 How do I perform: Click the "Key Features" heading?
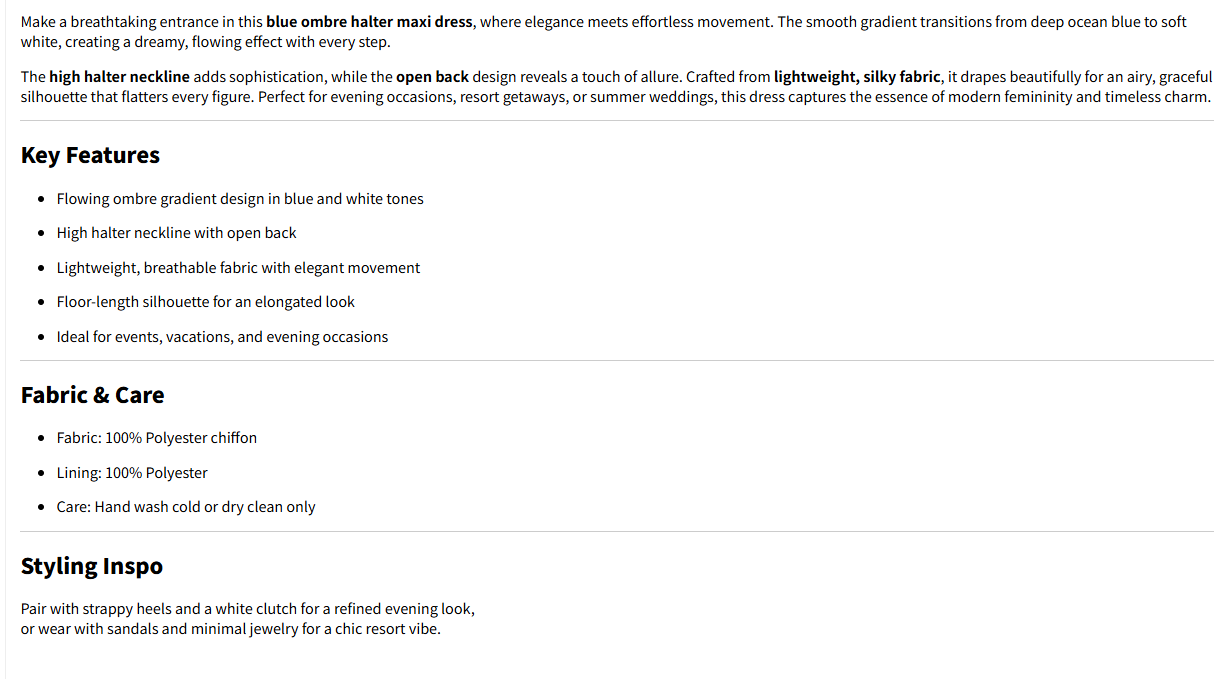[90, 156]
